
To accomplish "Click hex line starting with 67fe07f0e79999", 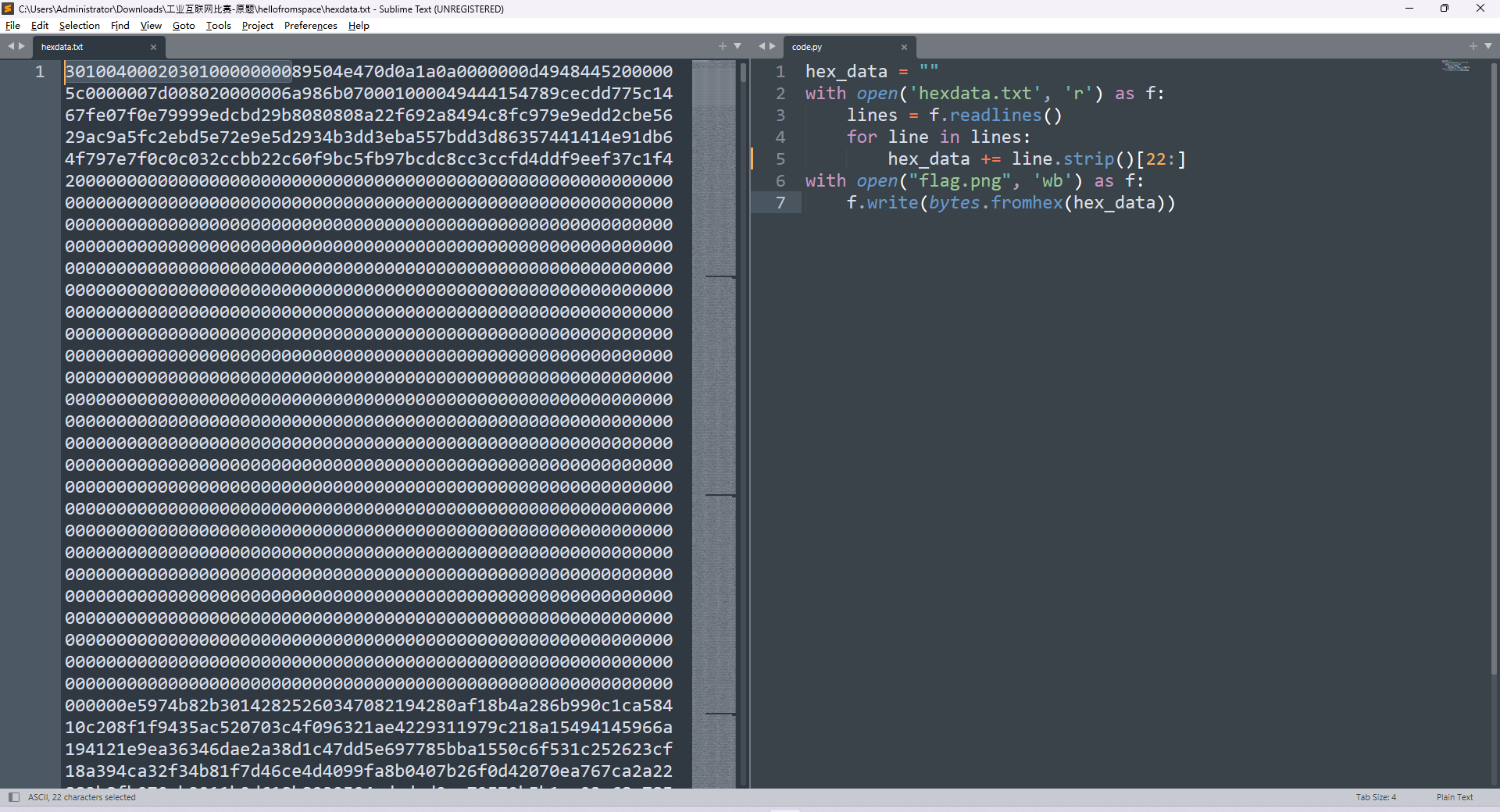I will point(369,116).
